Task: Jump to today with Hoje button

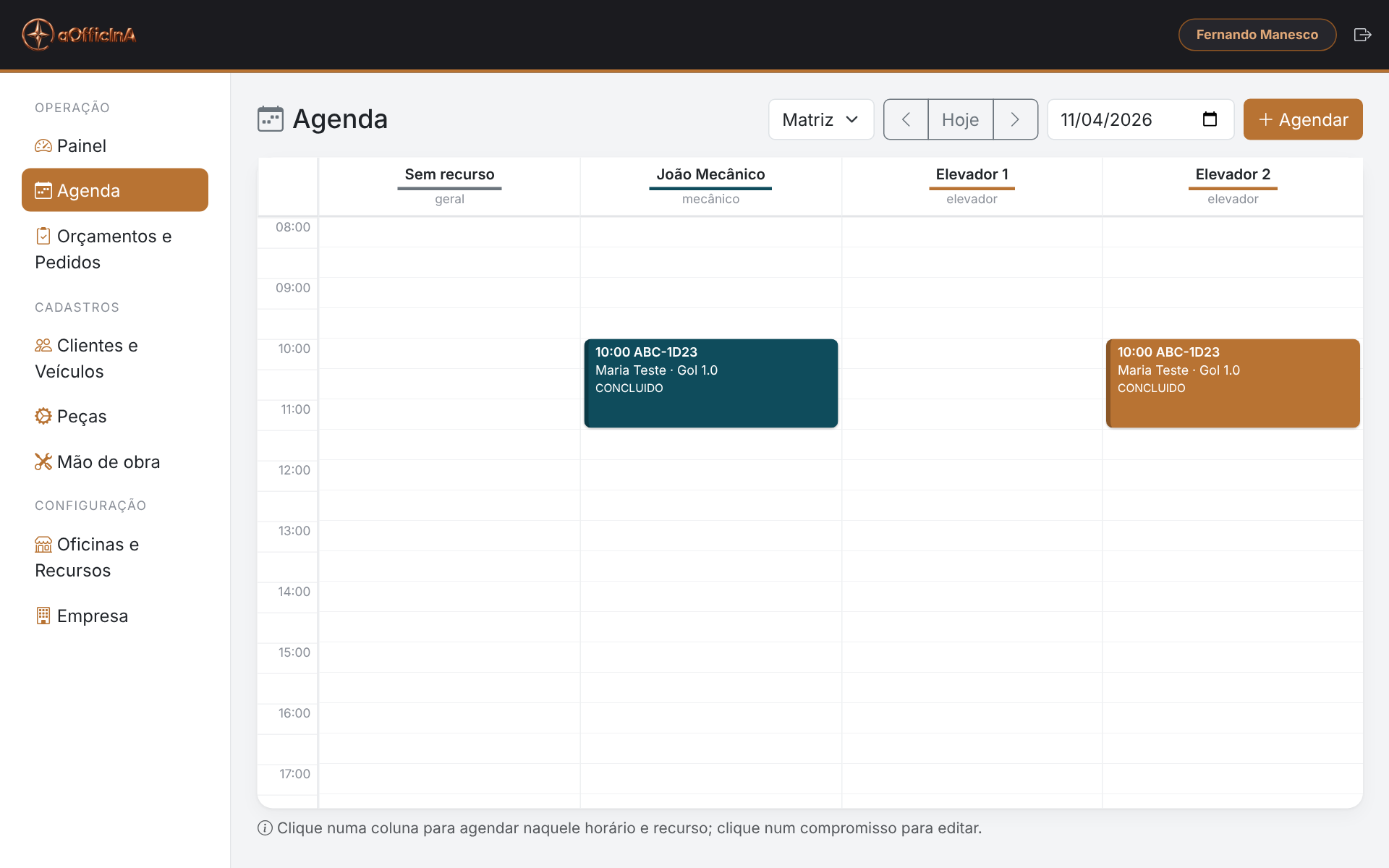Action: point(961,119)
